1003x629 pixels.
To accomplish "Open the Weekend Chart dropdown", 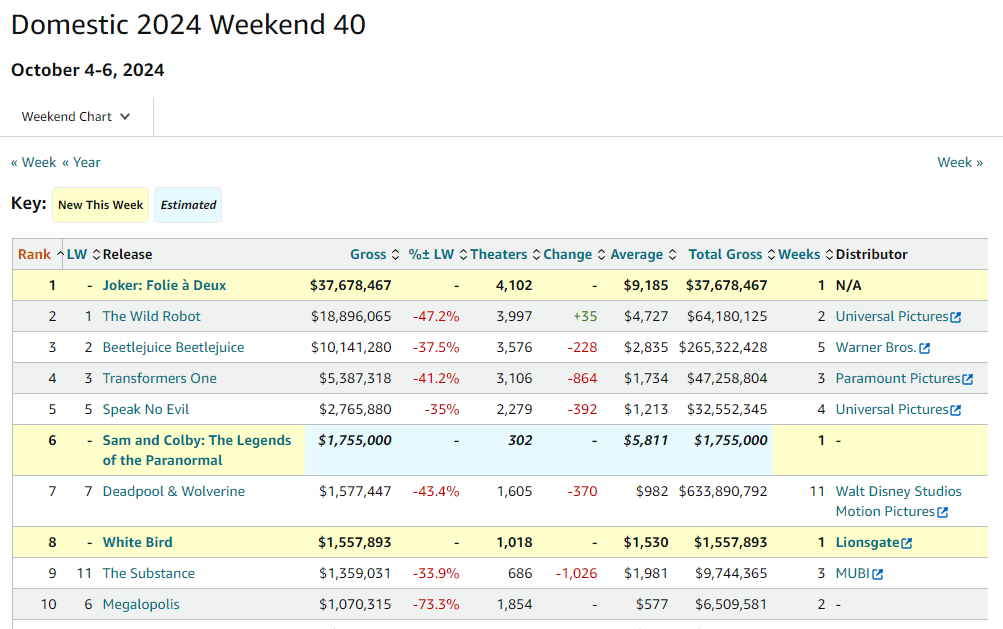I will point(76,116).
